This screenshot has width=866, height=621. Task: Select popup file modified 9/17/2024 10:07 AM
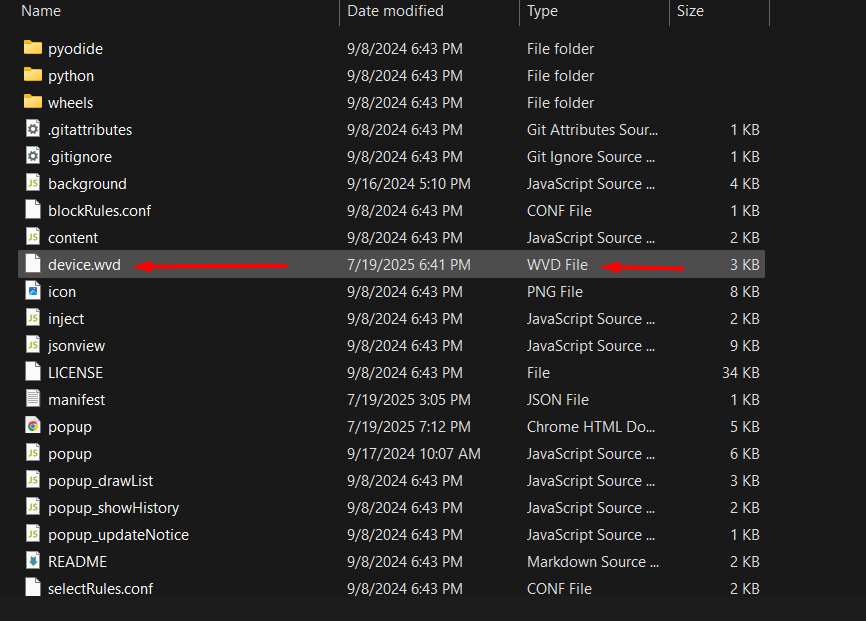point(70,454)
